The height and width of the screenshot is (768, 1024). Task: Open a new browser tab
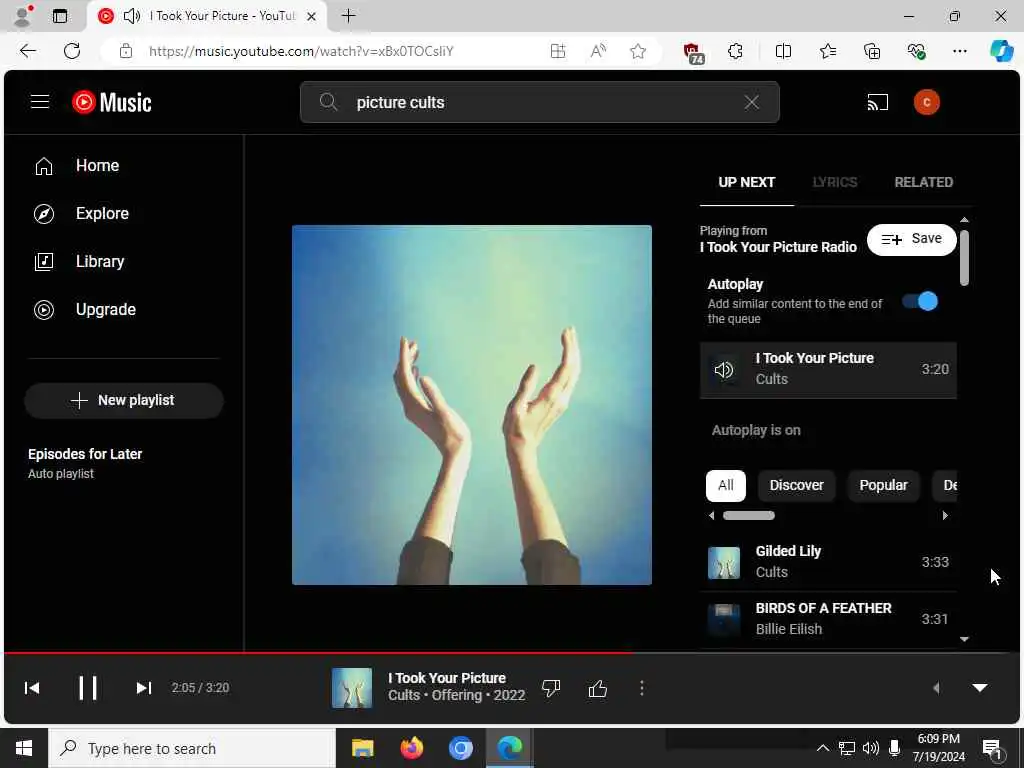pos(349,16)
